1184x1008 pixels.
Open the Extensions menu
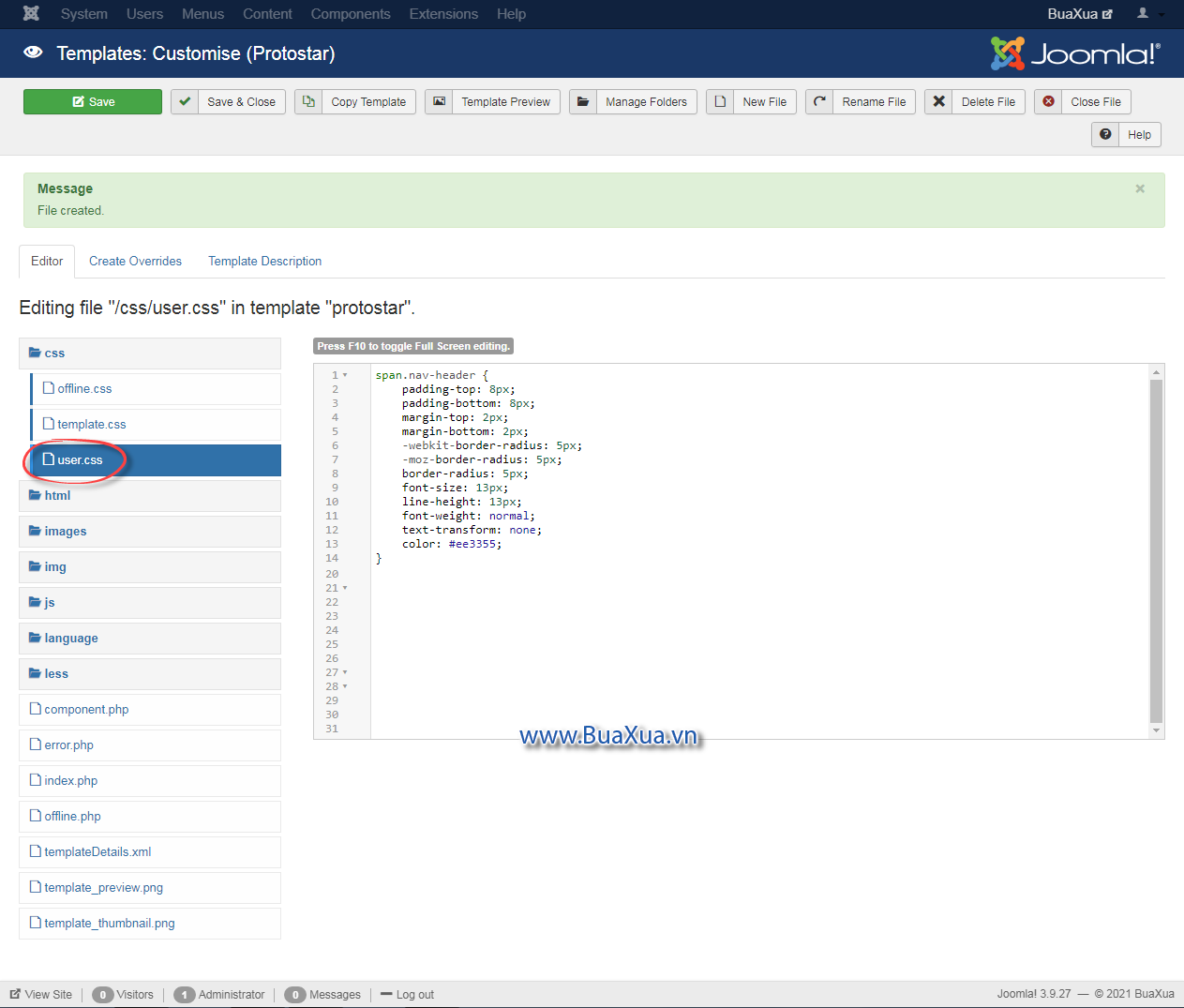pyautogui.click(x=443, y=14)
